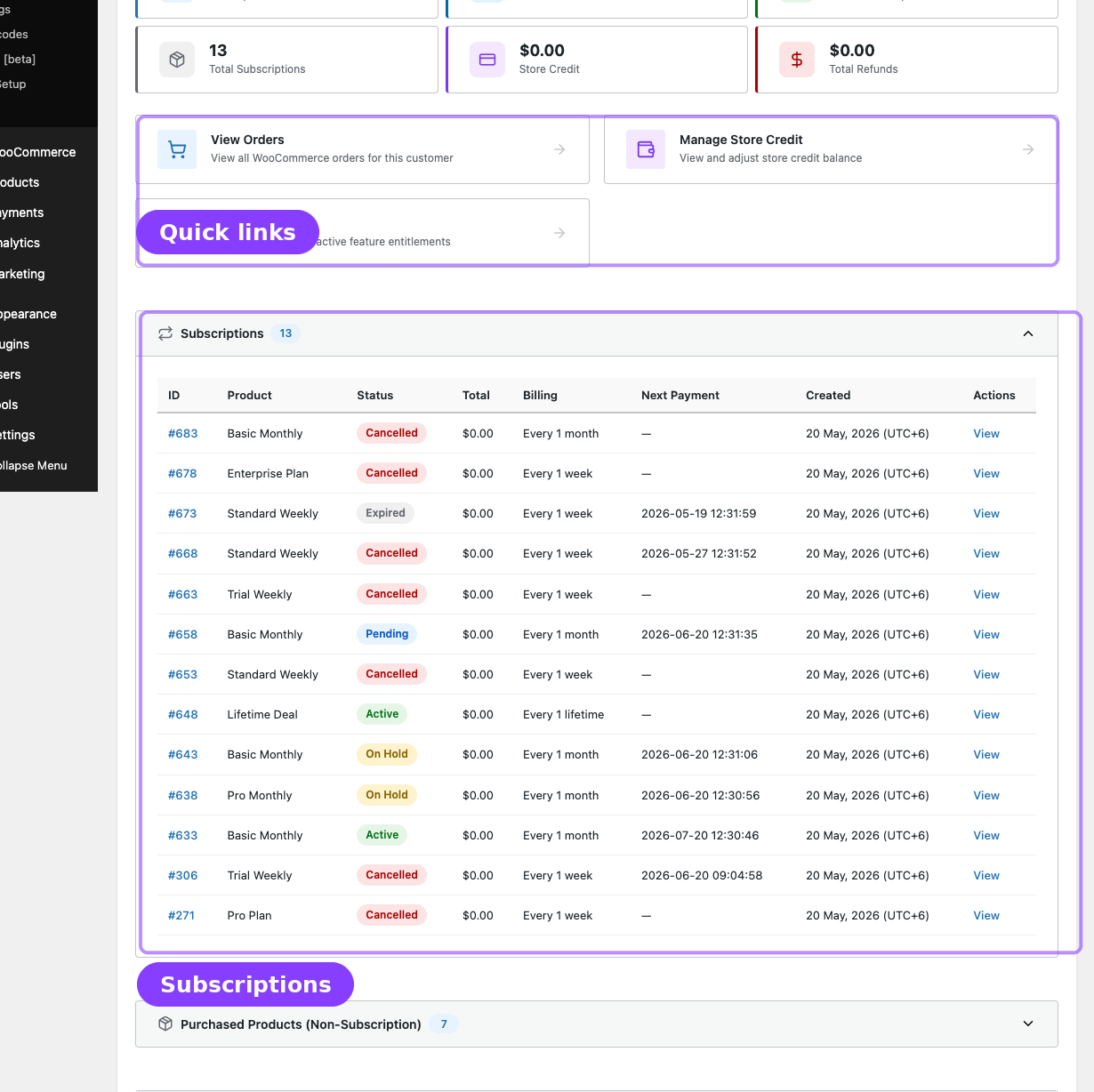Click the Every 1 lifetime billing cell

coord(563,714)
